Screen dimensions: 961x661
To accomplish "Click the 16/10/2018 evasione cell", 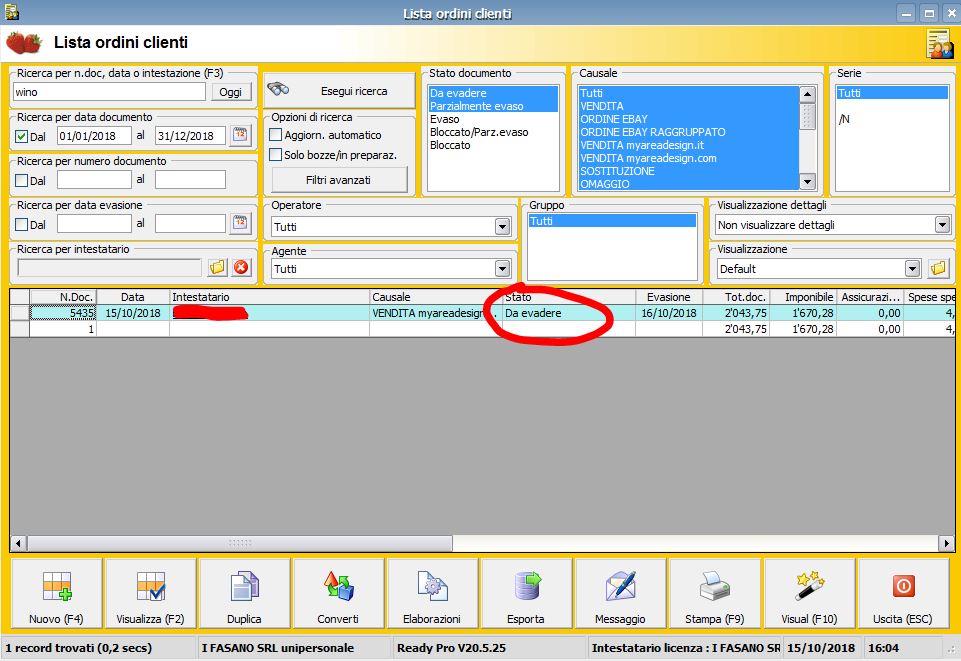I will tap(669, 313).
